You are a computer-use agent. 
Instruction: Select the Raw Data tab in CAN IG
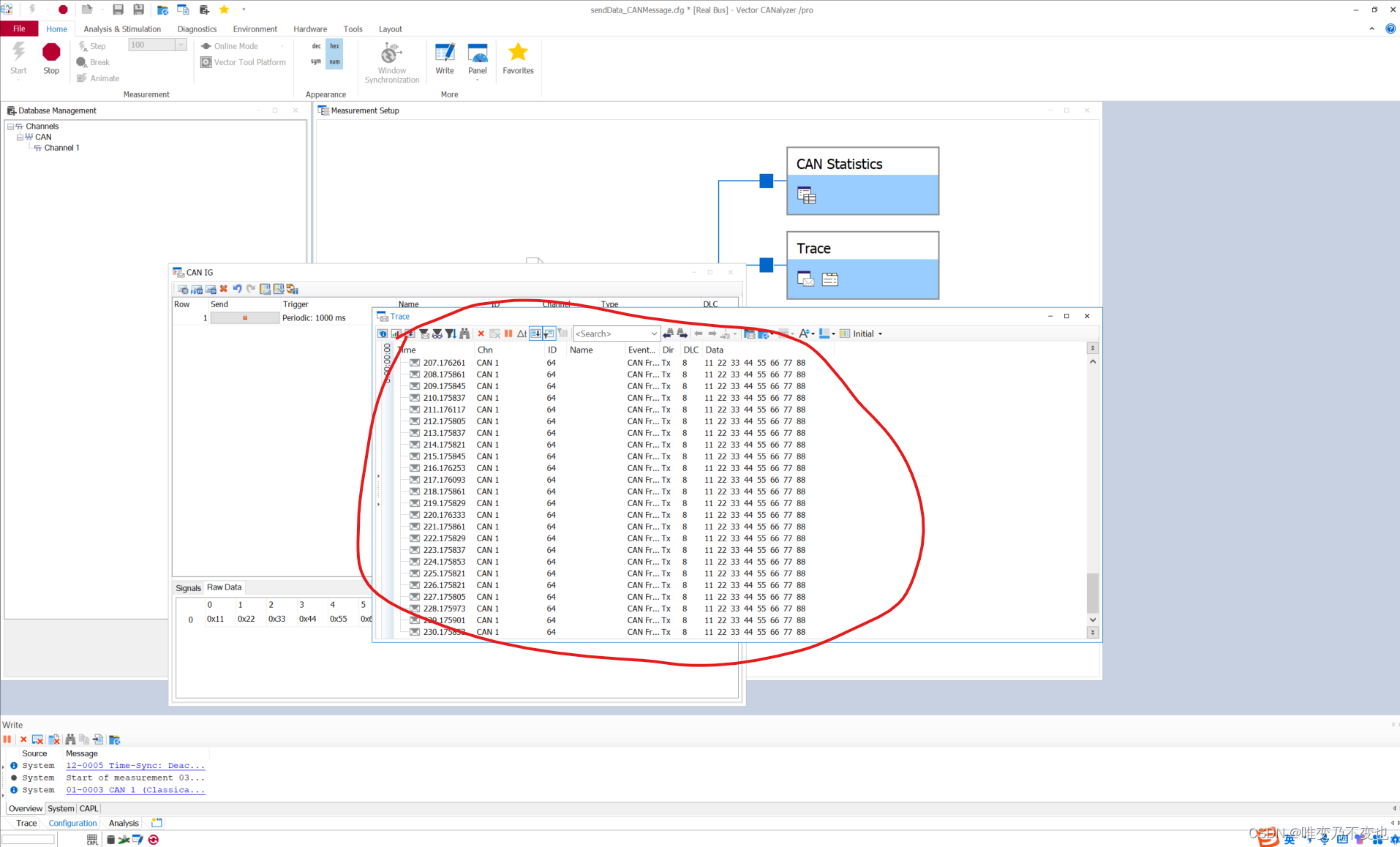click(x=224, y=587)
